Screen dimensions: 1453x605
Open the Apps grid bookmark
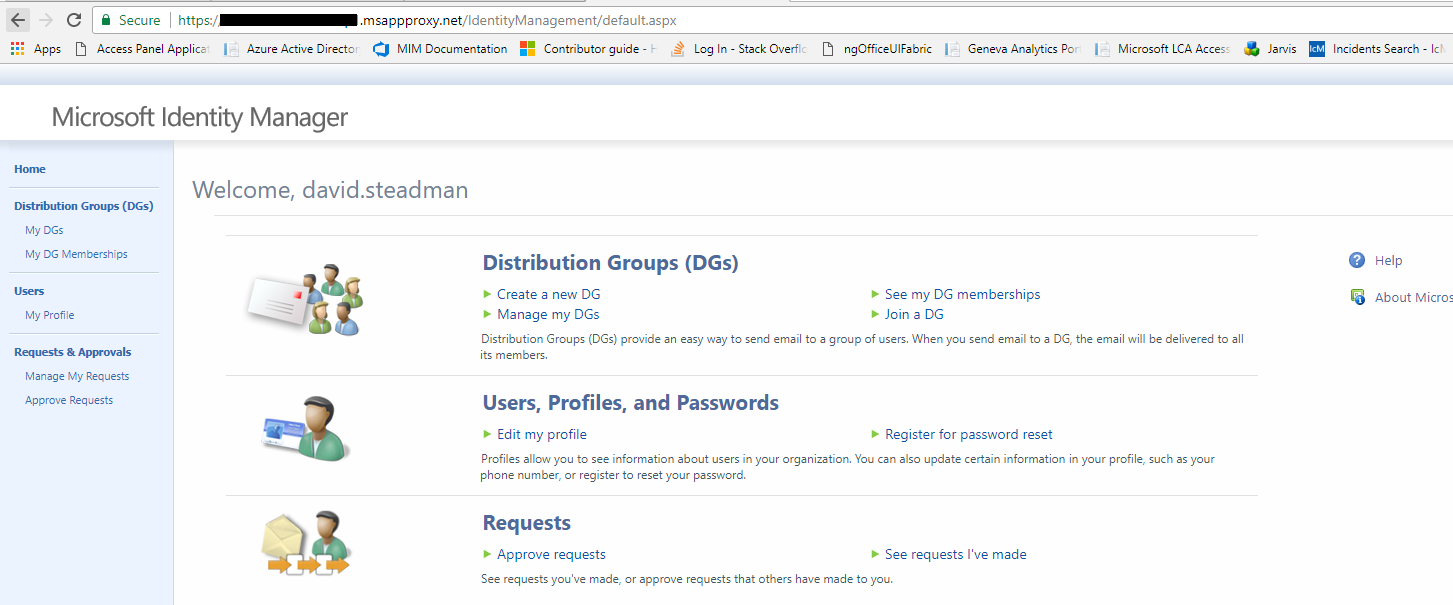pyautogui.click(x=36, y=48)
